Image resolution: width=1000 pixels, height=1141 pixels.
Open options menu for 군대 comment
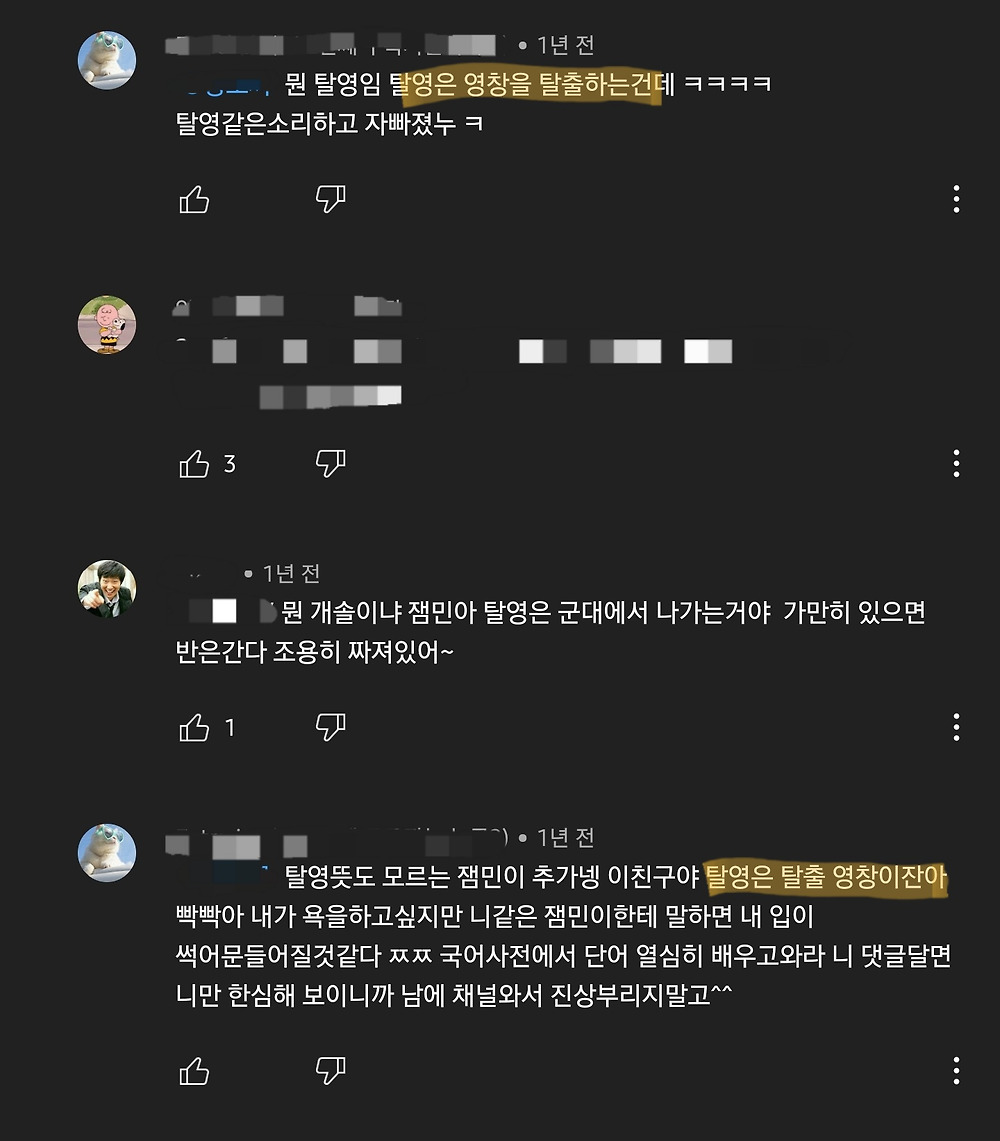point(956,727)
